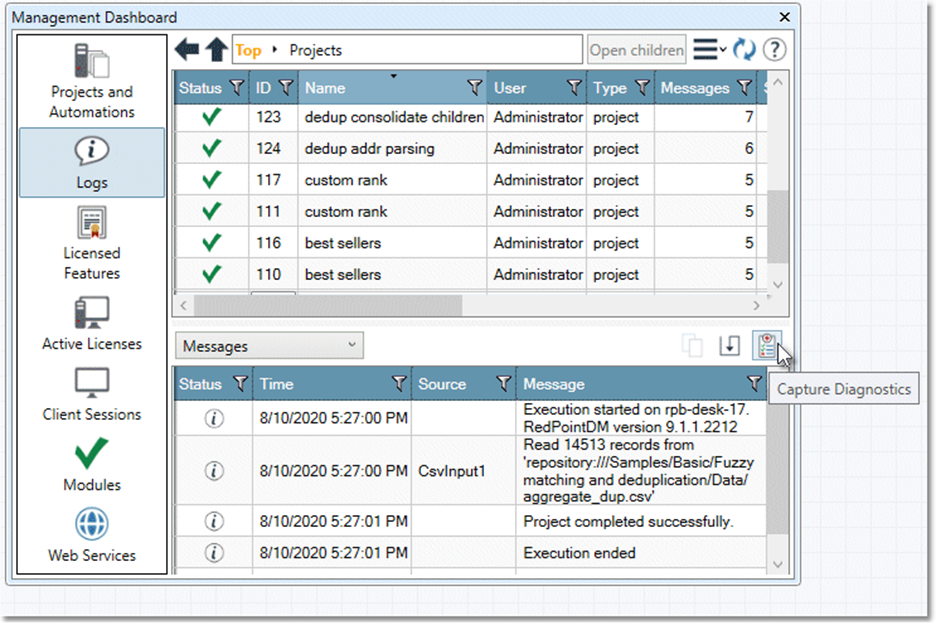
Task: Open Licensed Features panel
Action: pyautogui.click(x=92, y=243)
